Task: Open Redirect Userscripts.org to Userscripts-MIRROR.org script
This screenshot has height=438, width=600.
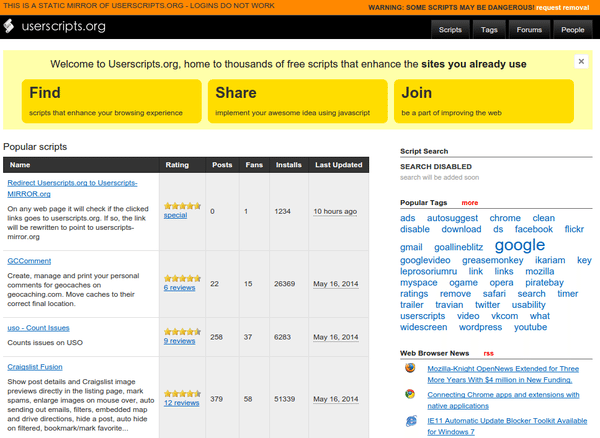Action: 72,188
